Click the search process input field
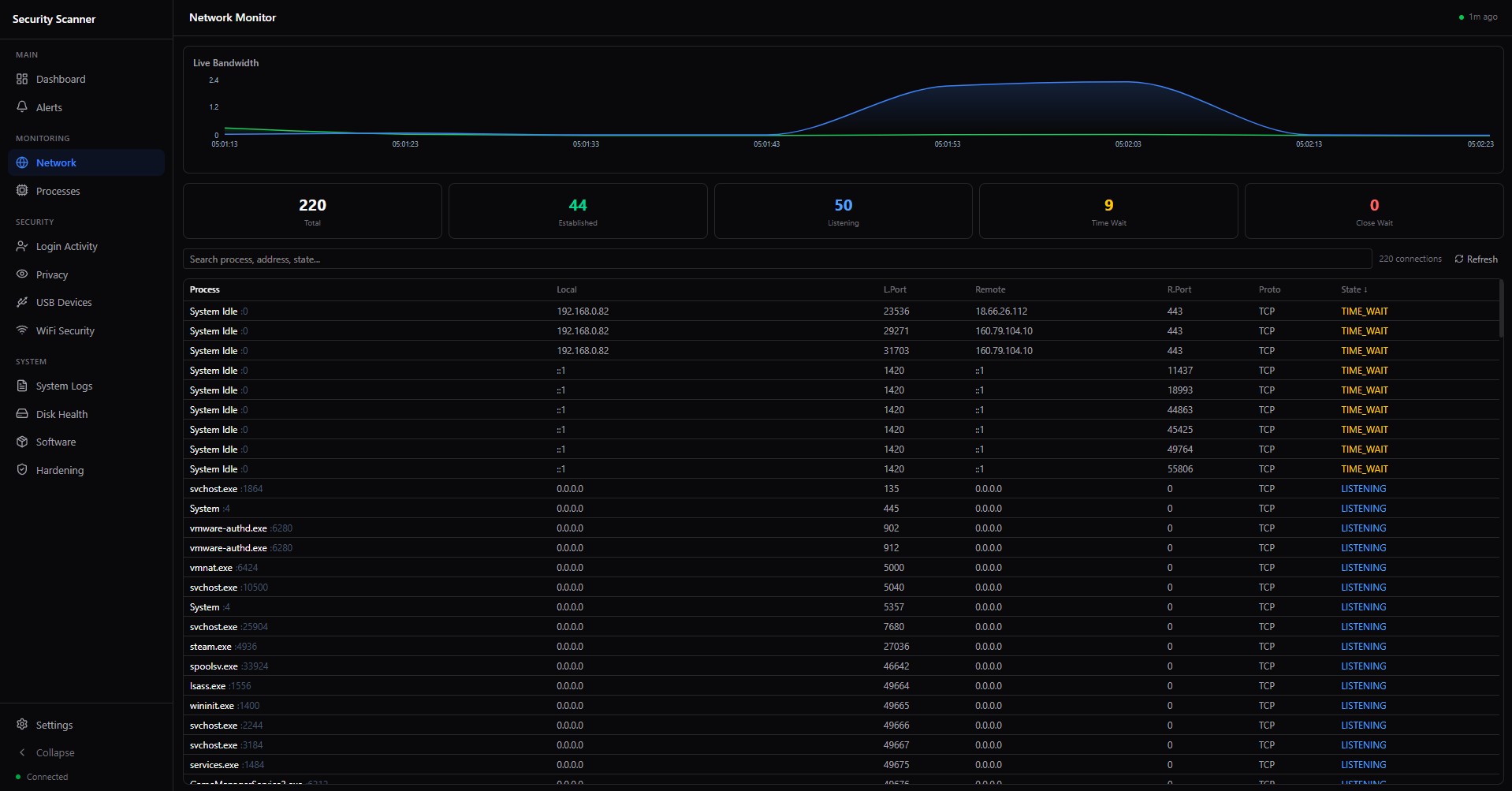 click(552, 259)
